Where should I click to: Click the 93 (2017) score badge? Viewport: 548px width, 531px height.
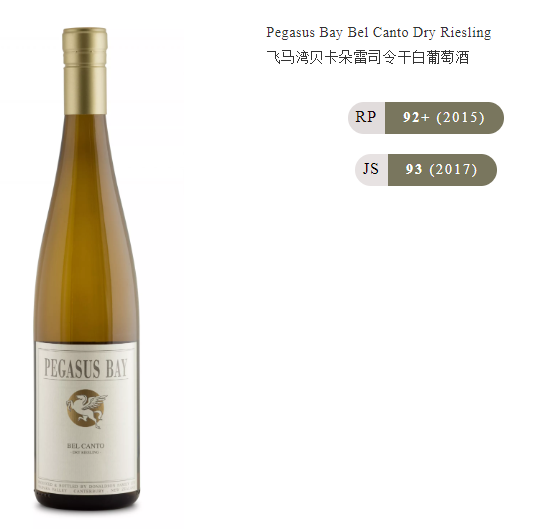(x=442, y=170)
